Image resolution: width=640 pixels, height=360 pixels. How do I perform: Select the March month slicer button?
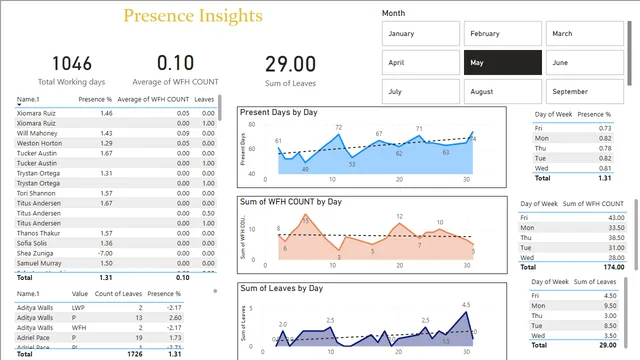584,33
